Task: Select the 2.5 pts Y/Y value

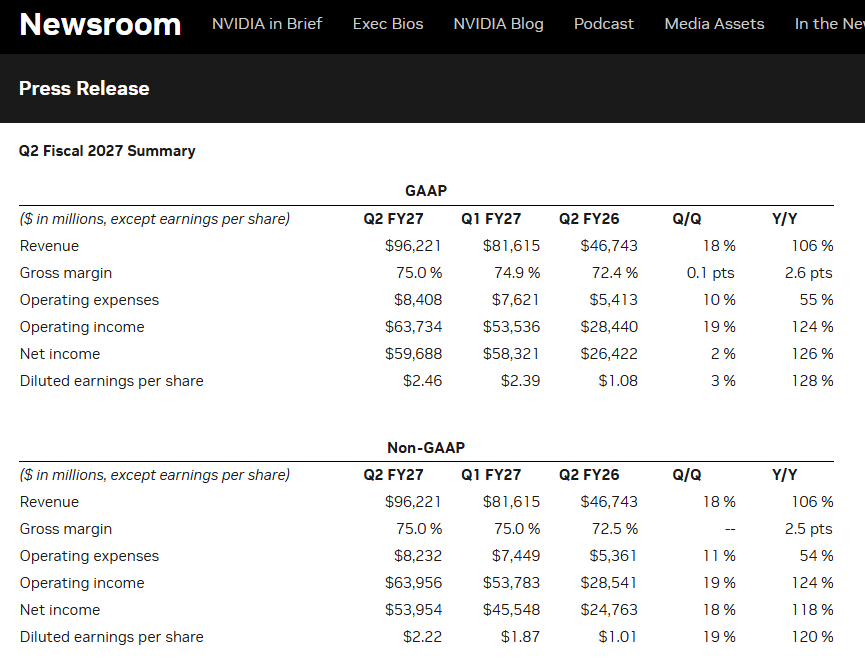Action: tap(809, 529)
